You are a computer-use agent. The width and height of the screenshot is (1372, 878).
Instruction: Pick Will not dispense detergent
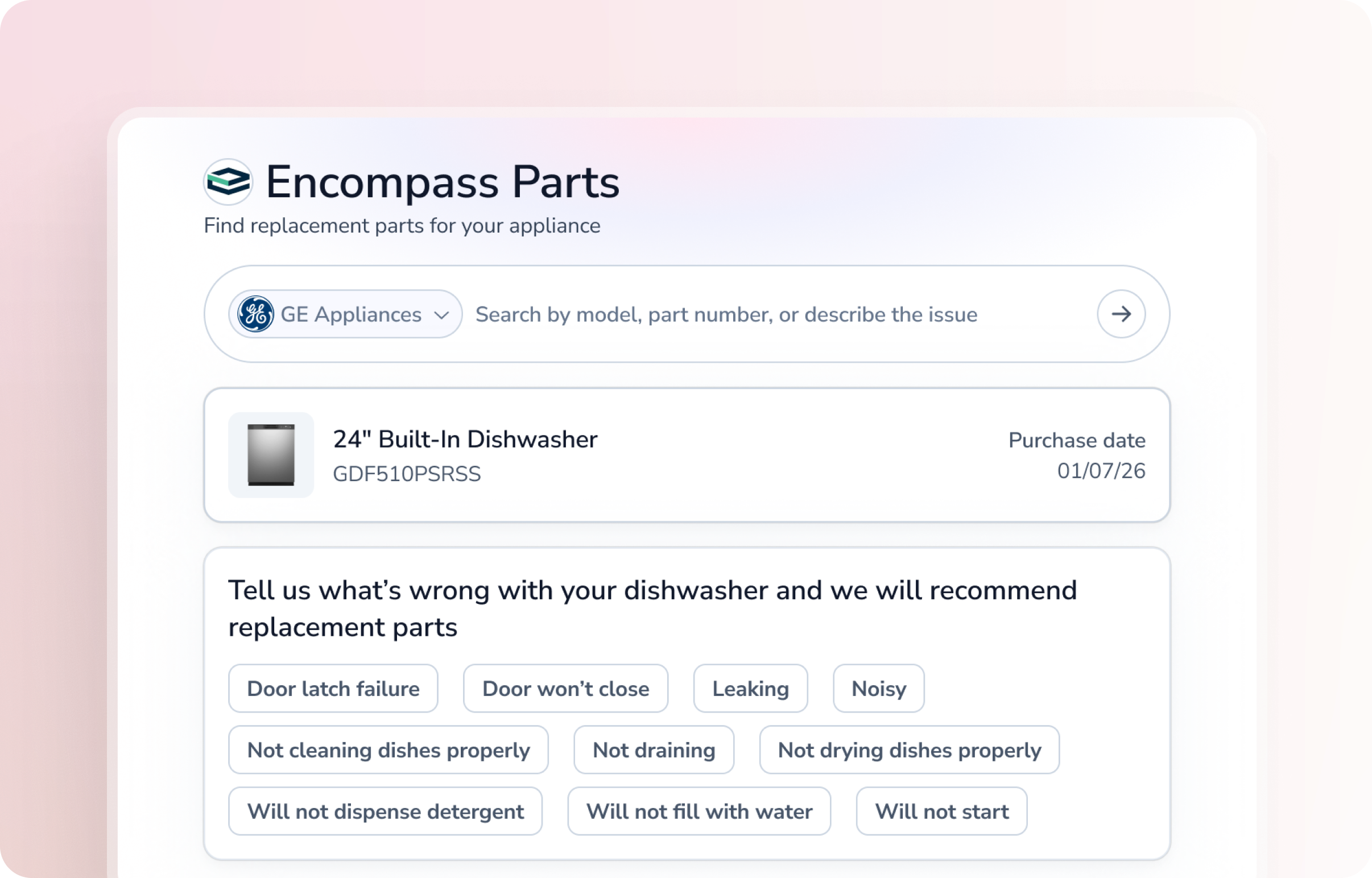(x=386, y=811)
